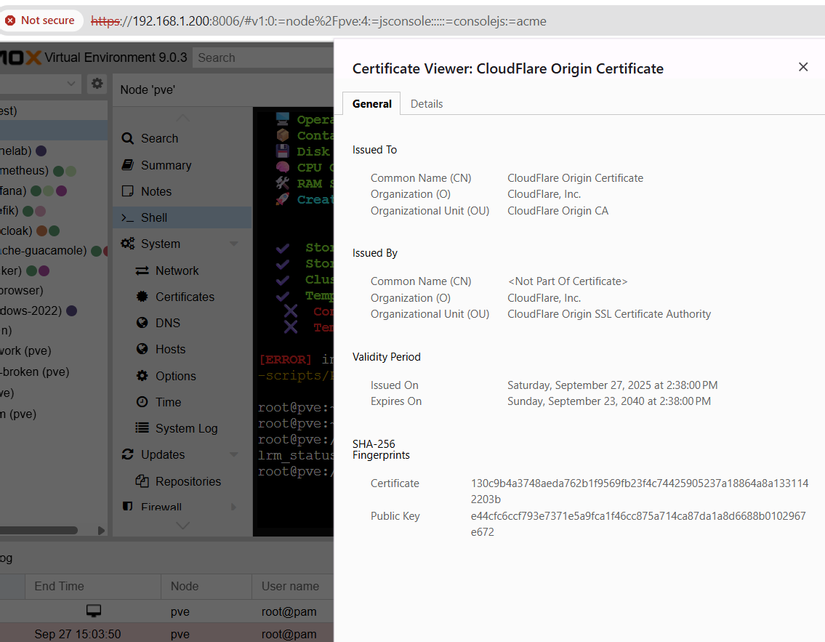Screen dimensions: 825x642
Task: Open System in the node menu
Action: pos(160,244)
